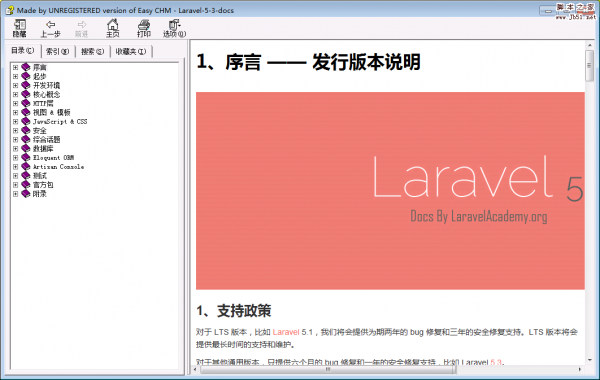The image size is (600, 380).
Task: Click the book icon beside 综合话题
Action: coord(26,140)
